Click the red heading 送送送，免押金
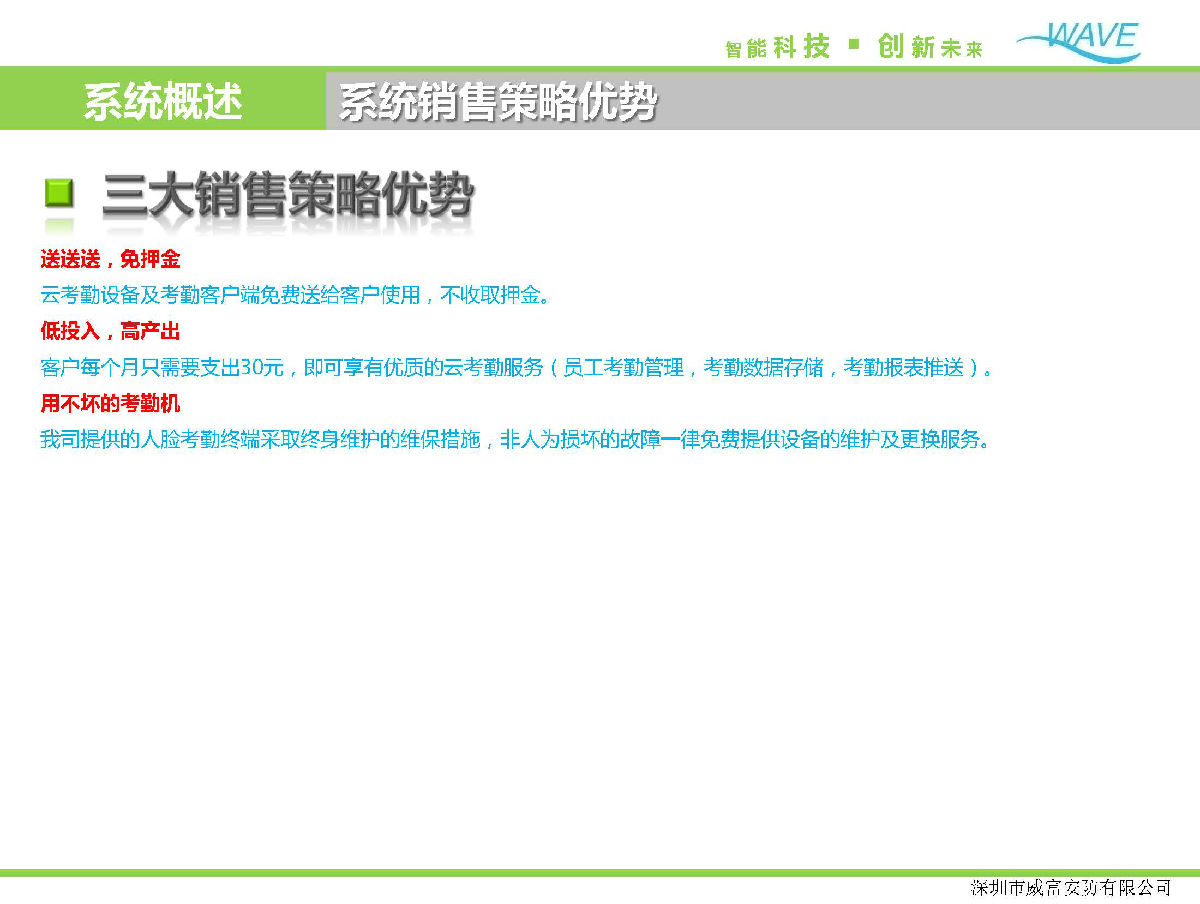 click(x=110, y=260)
